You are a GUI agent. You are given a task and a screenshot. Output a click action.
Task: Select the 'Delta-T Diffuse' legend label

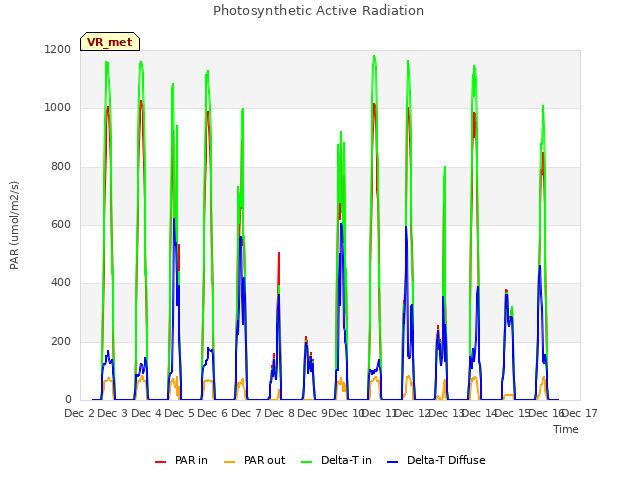point(446,460)
